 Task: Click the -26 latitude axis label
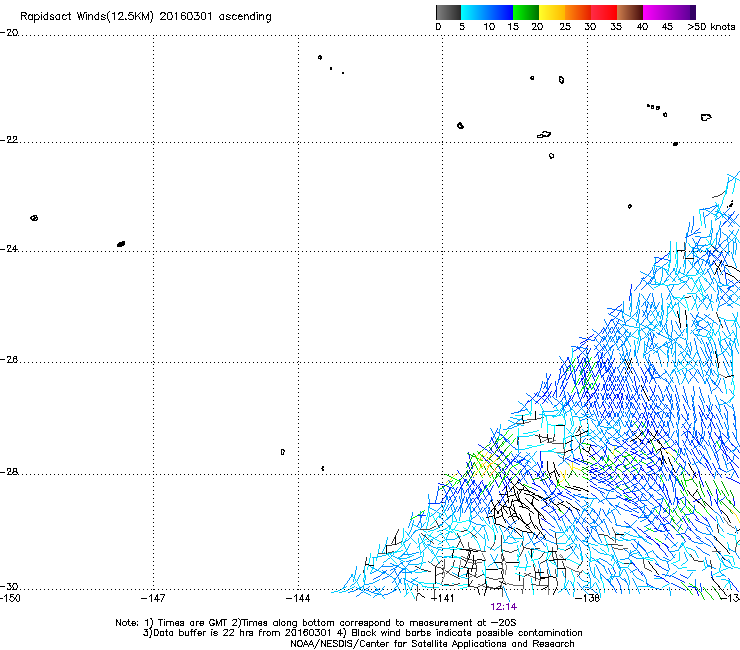pyautogui.click(x=9, y=360)
